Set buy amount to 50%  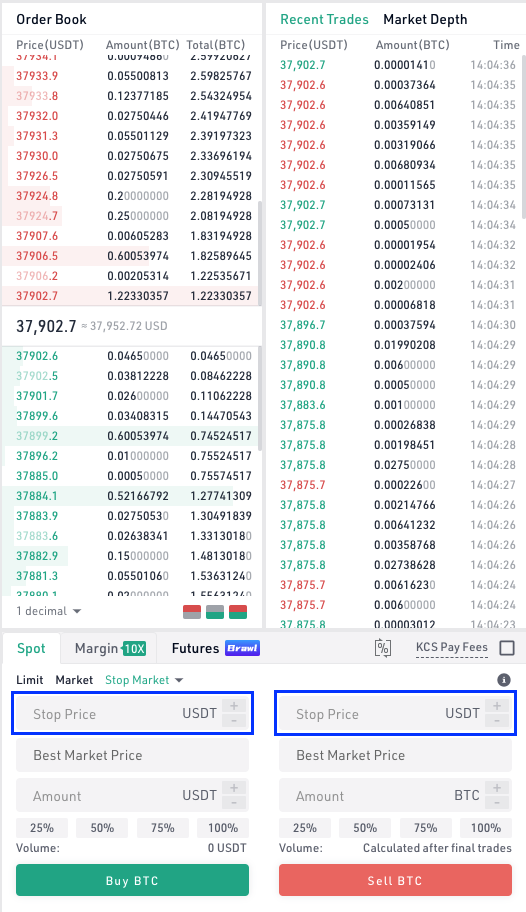point(102,828)
